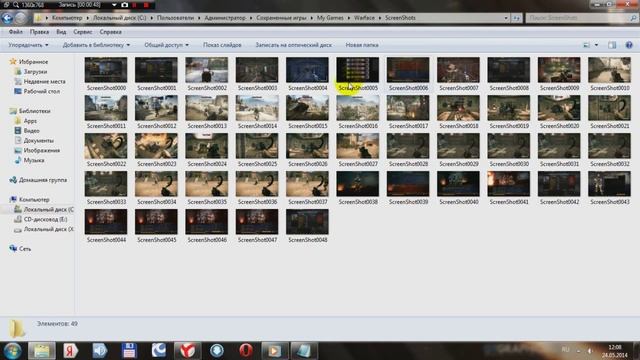Click the Forward navigation arrow button
The image size is (640, 360).
pyautogui.click(x=21, y=18)
